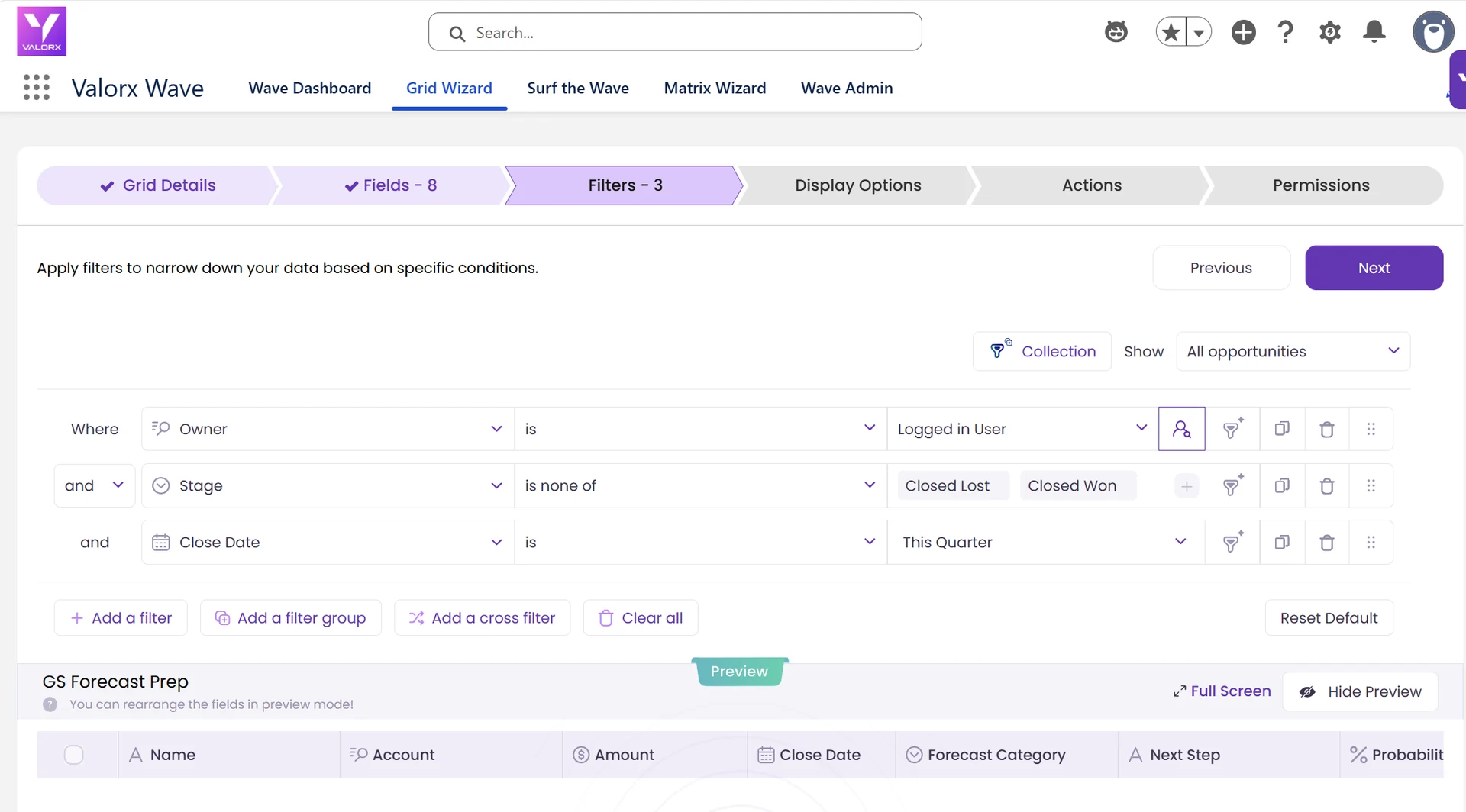Click the drag handle on Owner row
This screenshot has width=1466, height=812.
(x=1371, y=429)
